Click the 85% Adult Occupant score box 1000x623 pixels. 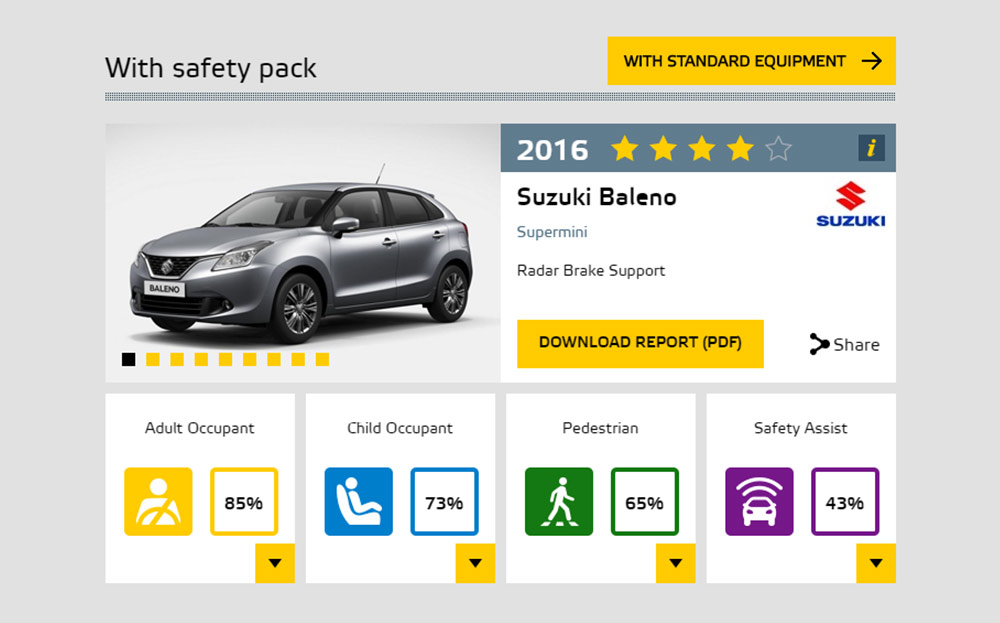click(244, 502)
